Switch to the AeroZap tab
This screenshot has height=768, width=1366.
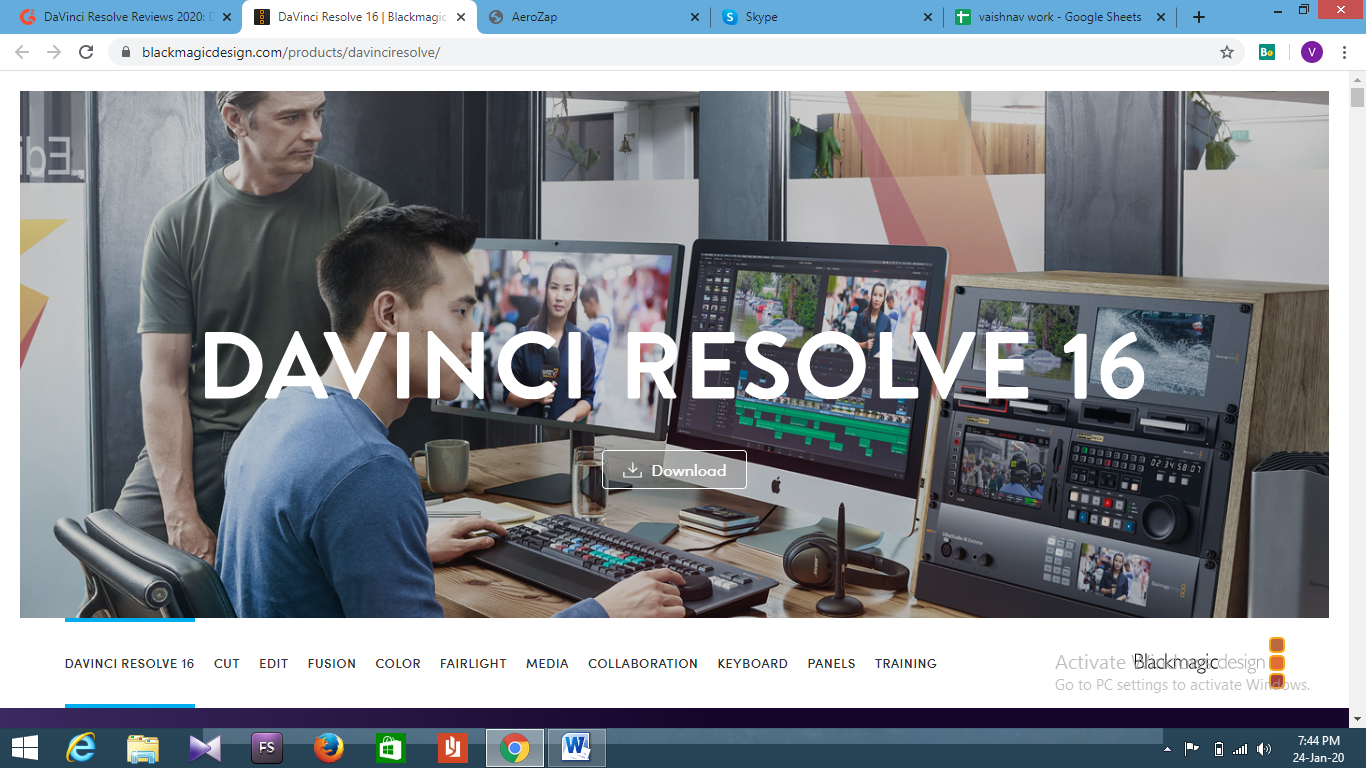(592, 17)
